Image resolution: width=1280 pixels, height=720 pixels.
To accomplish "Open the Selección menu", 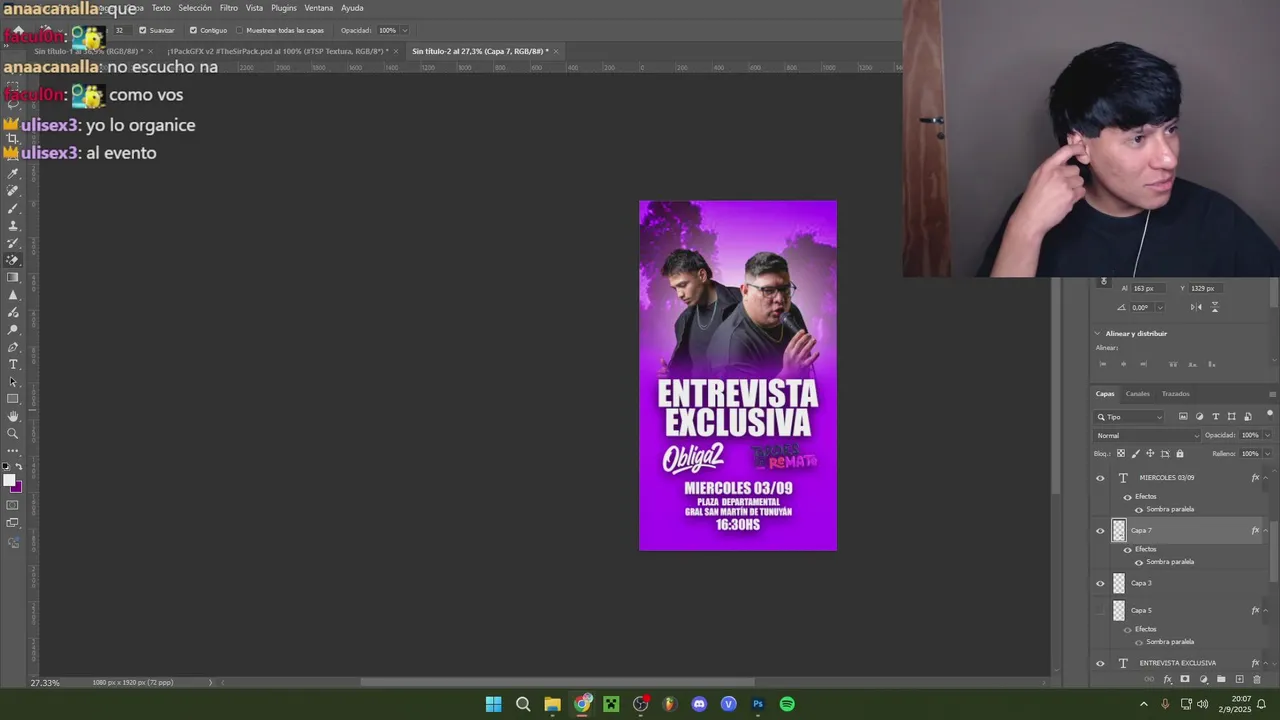I will (x=195, y=8).
